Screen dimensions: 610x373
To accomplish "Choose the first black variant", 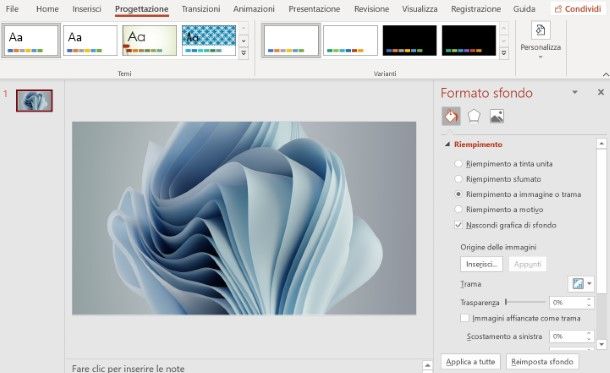I will [x=410, y=40].
